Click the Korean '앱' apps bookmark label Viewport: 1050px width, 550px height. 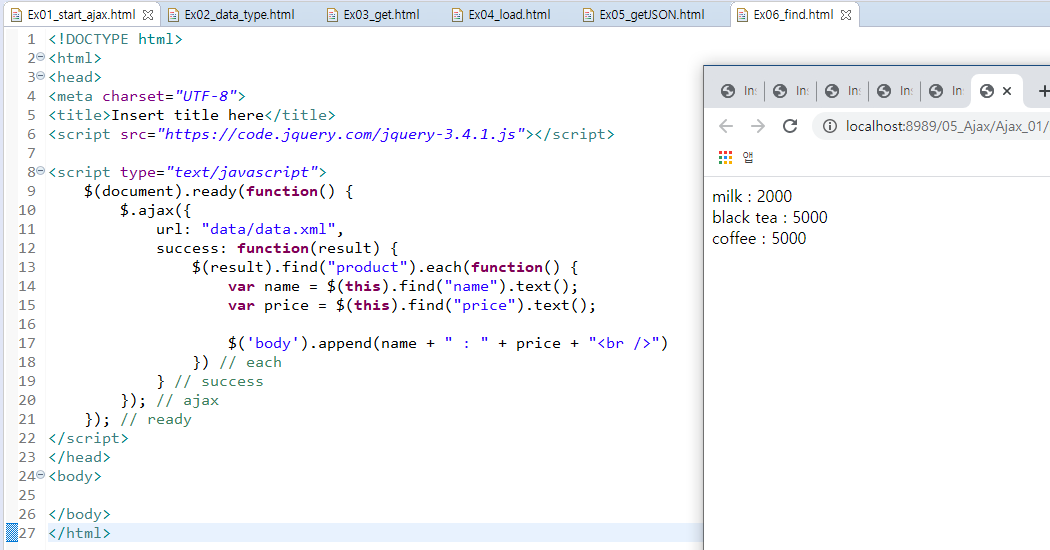748,157
